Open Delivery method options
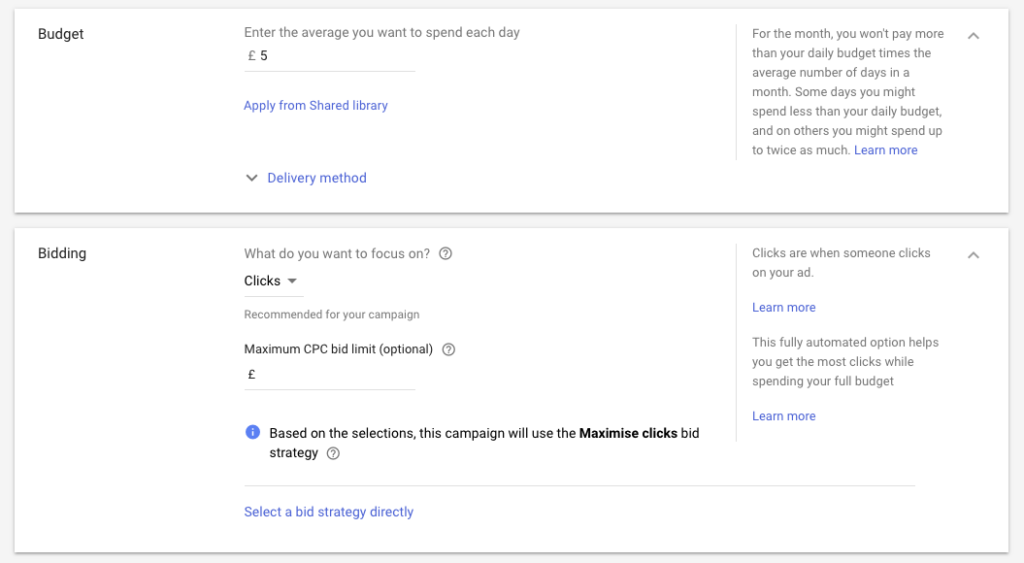Viewport: 1024px width, 563px height. tap(317, 178)
